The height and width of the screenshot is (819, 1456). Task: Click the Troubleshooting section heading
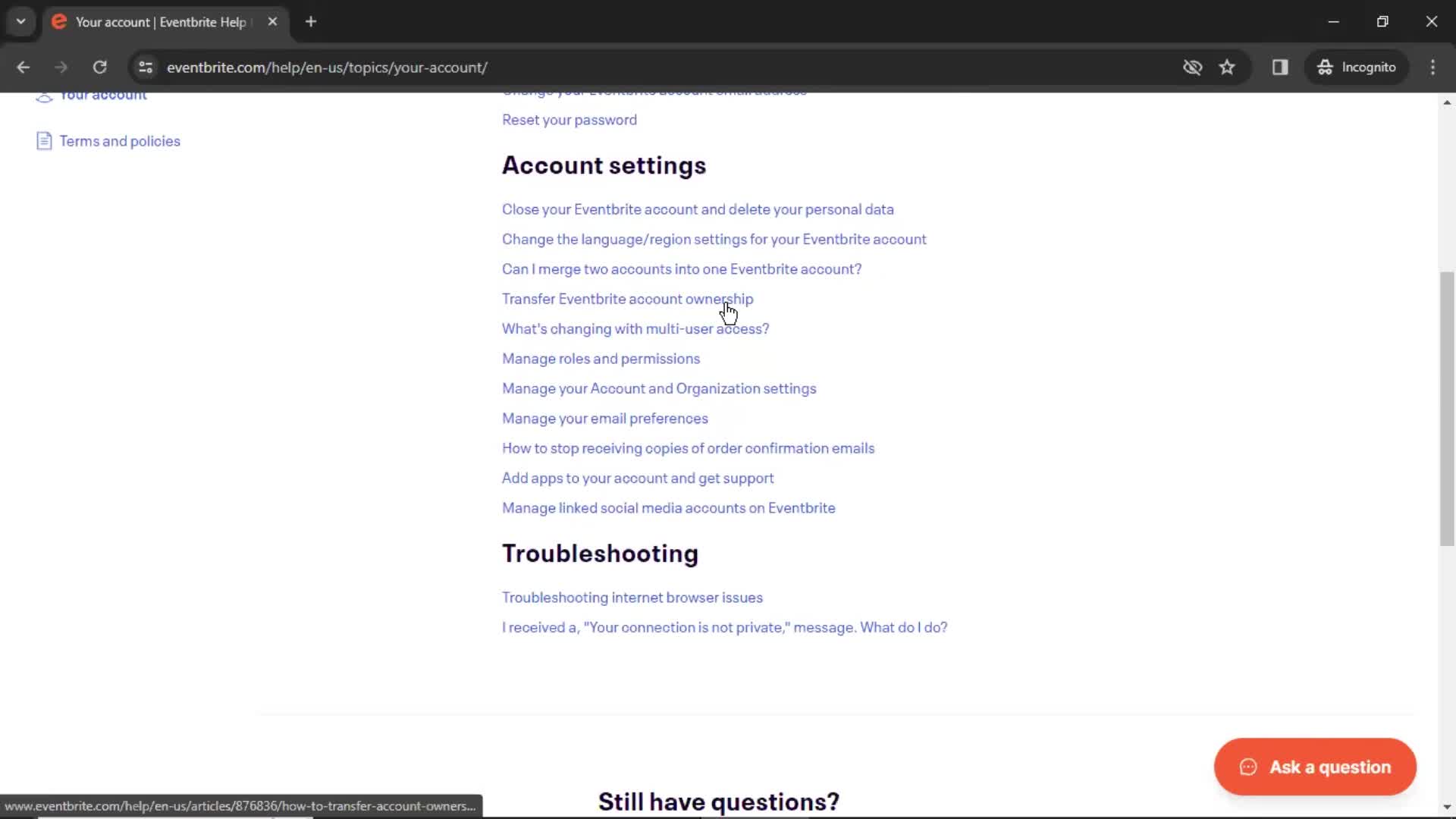click(600, 554)
